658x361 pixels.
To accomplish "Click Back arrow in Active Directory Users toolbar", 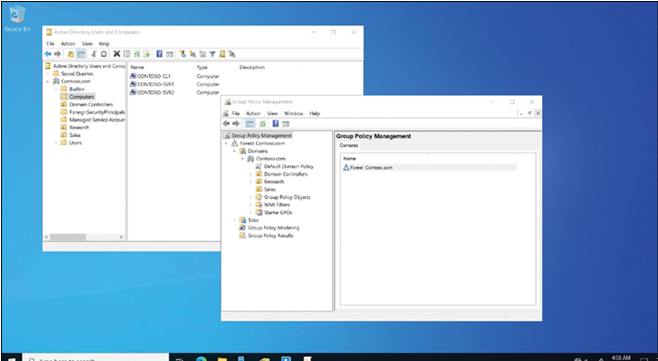I will click(48, 54).
